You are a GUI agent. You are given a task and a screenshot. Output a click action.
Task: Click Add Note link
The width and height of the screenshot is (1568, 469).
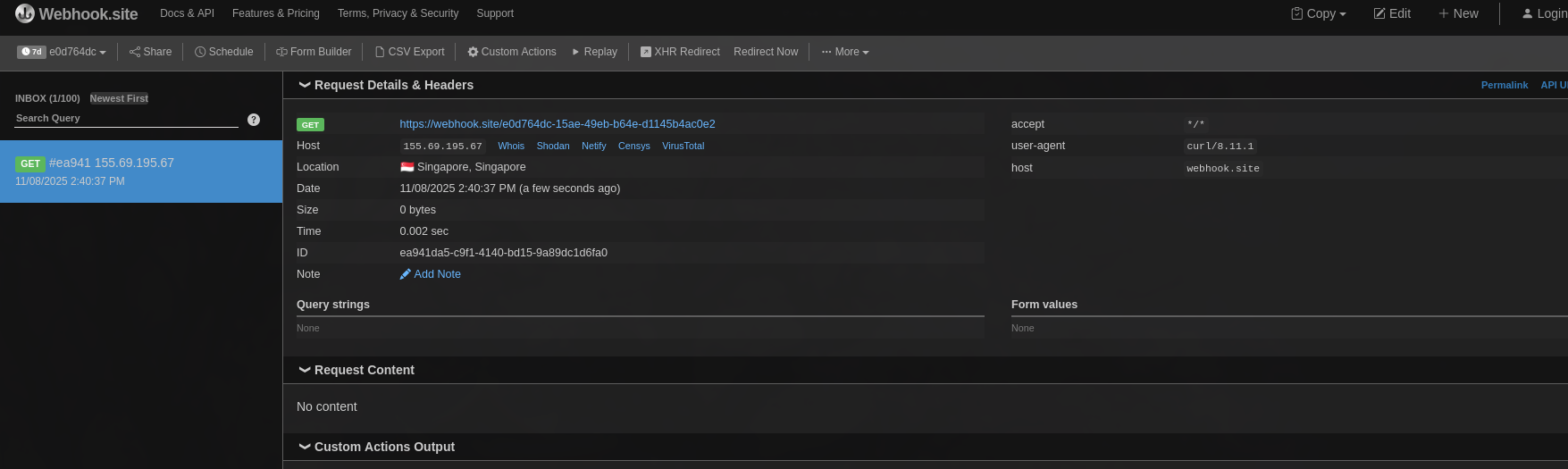431,274
